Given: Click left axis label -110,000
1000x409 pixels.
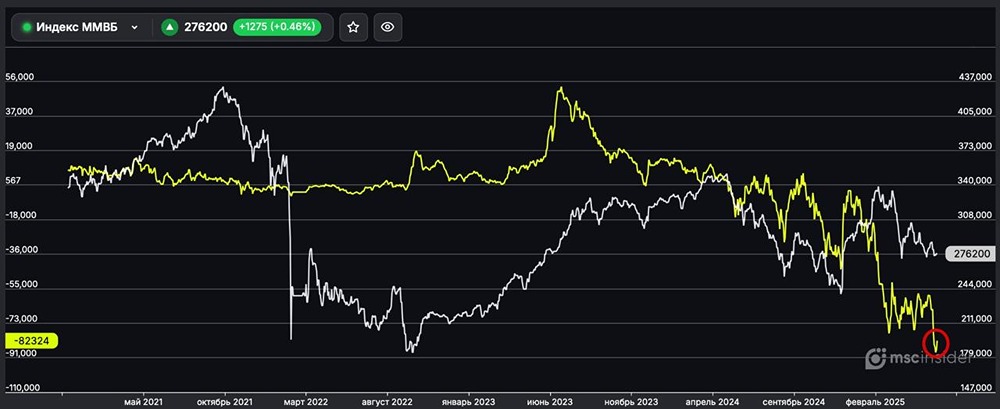Looking at the screenshot, I should pos(22,387).
